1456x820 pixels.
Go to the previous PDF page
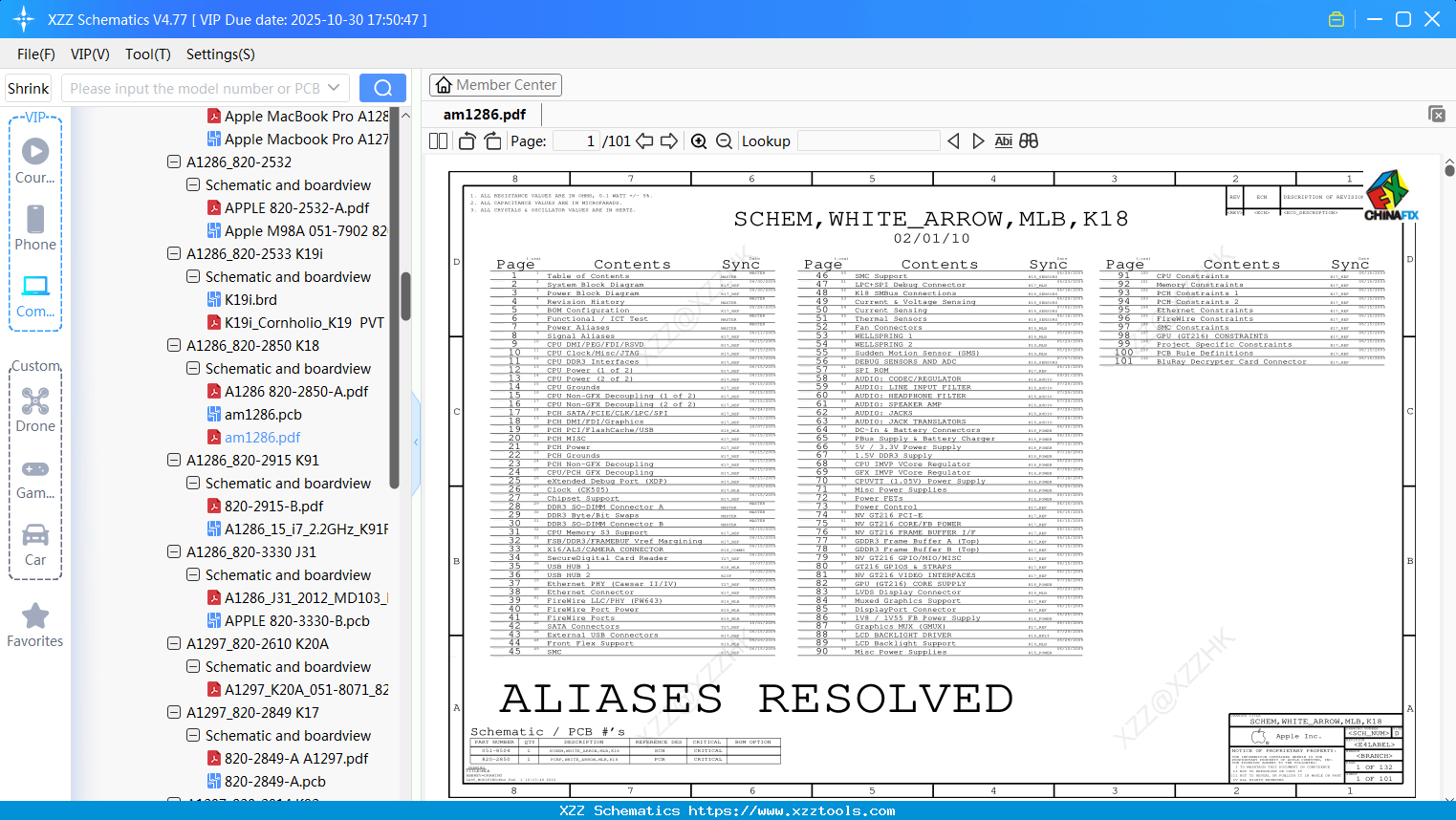(644, 141)
